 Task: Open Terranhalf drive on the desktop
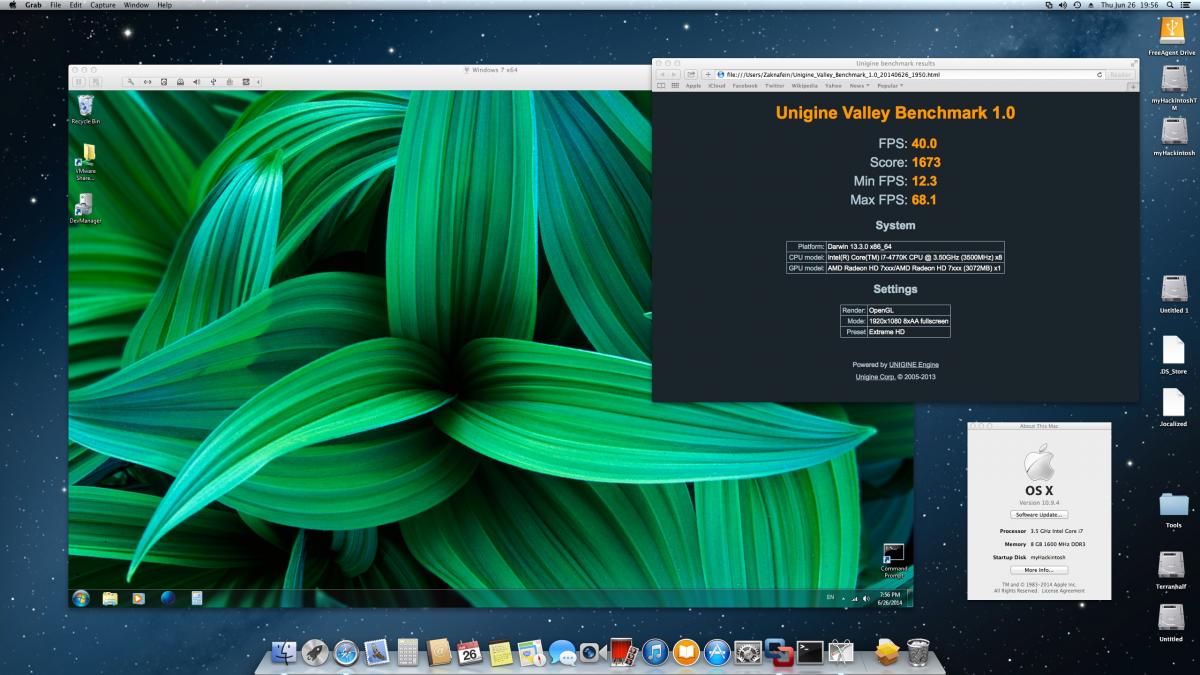click(x=1171, y=571)
